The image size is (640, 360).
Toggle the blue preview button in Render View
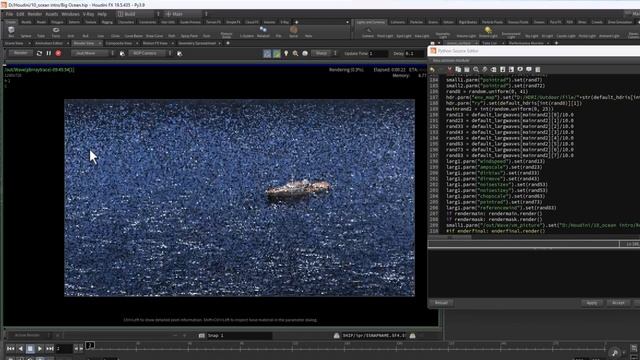point(267,53)
